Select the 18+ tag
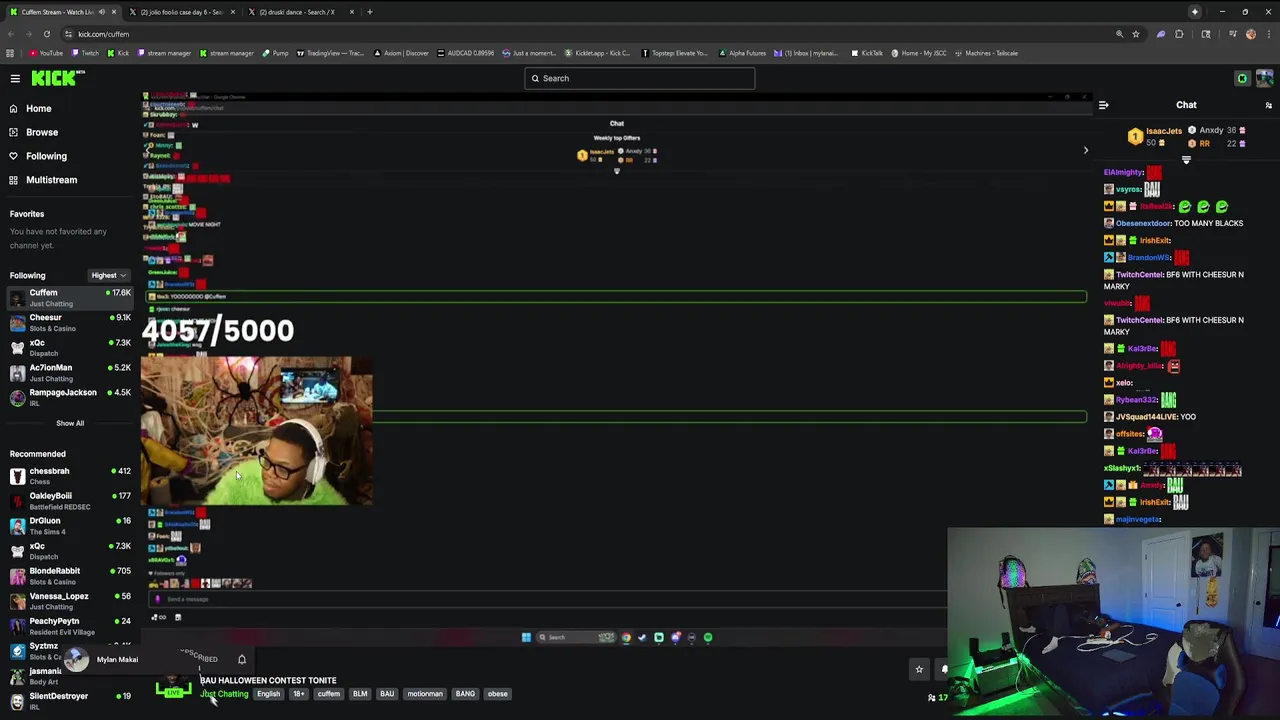Image resolution: width=1280 pixels, height=720 pixels. 298,694
